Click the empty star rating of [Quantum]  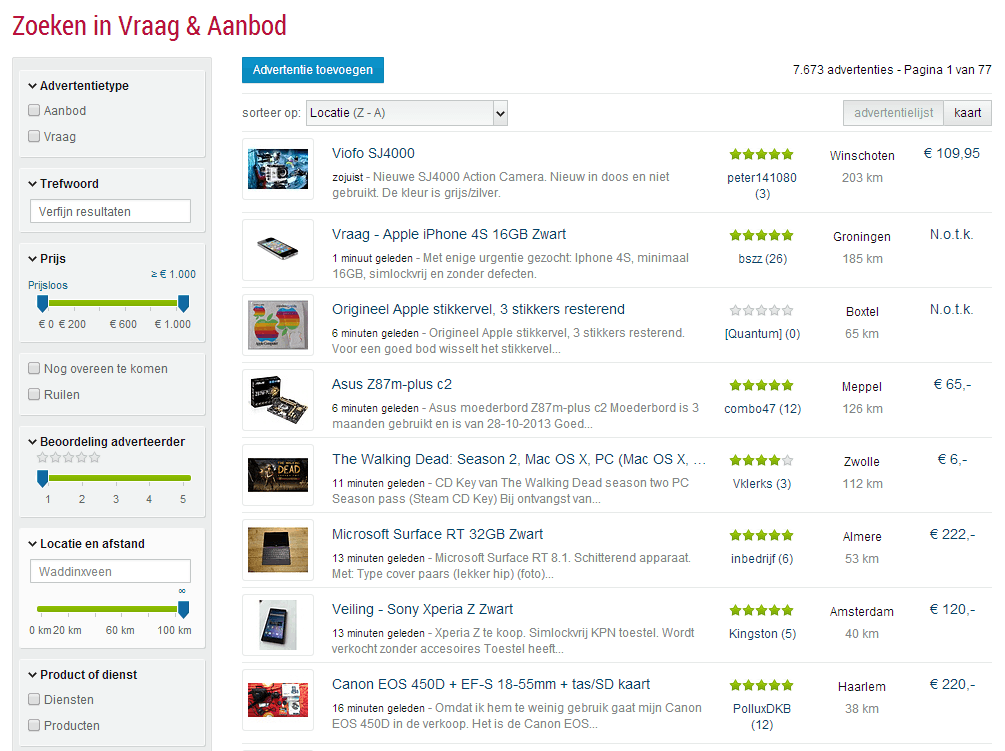[761, 310]
